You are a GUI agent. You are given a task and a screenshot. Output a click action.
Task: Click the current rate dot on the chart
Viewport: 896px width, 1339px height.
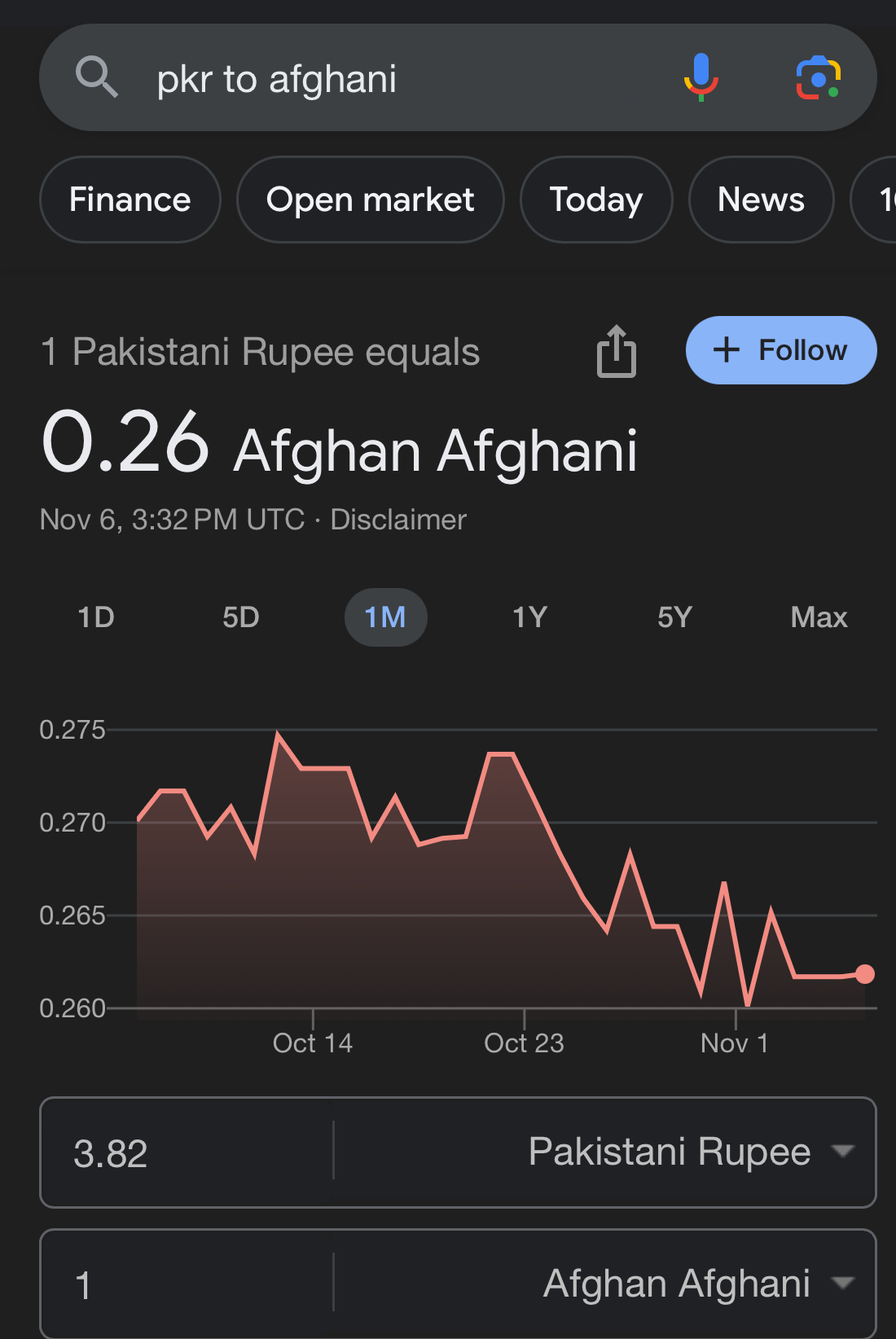point(865,974)
